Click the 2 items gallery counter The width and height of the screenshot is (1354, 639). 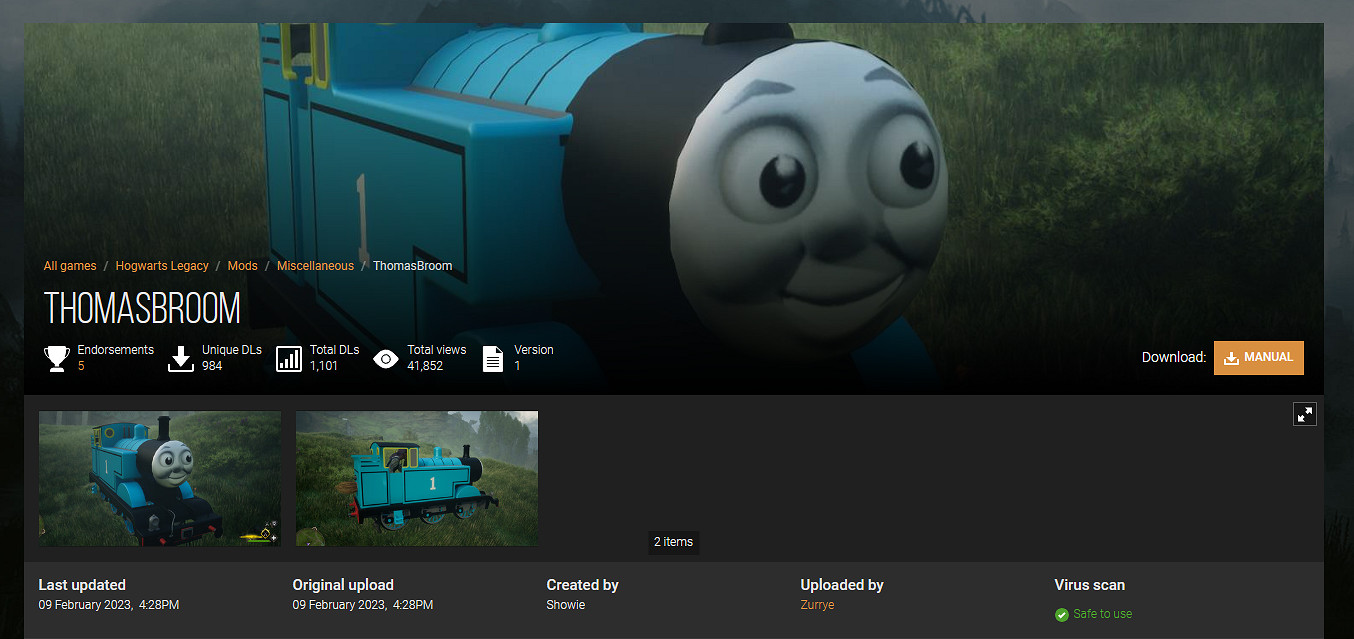click(673, 542)
